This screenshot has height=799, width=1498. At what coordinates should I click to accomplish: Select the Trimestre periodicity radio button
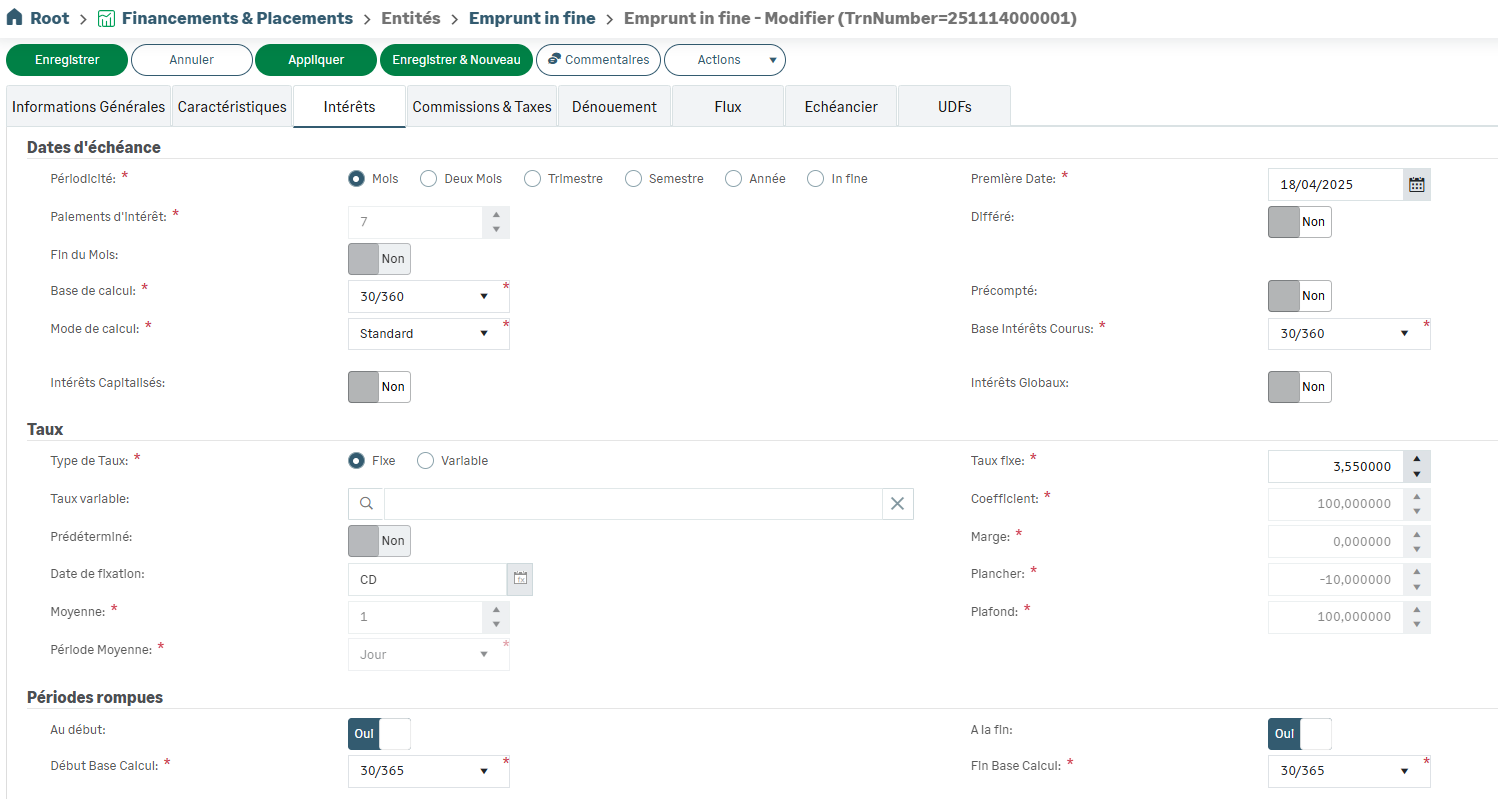[x=532, y=179]
